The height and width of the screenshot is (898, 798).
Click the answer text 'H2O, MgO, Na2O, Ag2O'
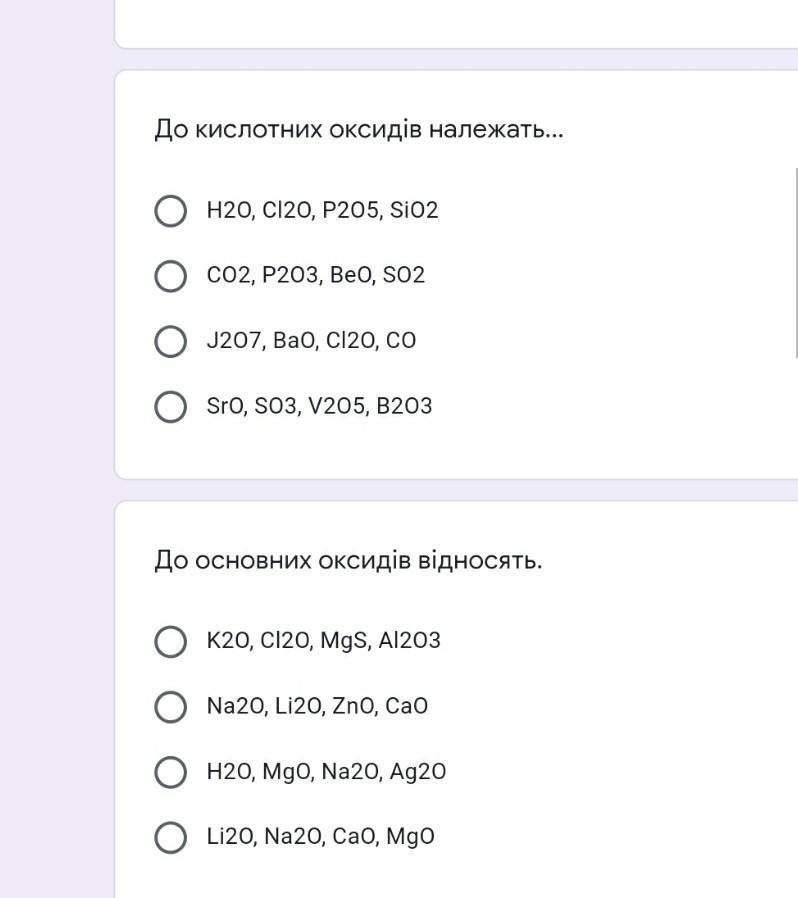tap(326, 772)
